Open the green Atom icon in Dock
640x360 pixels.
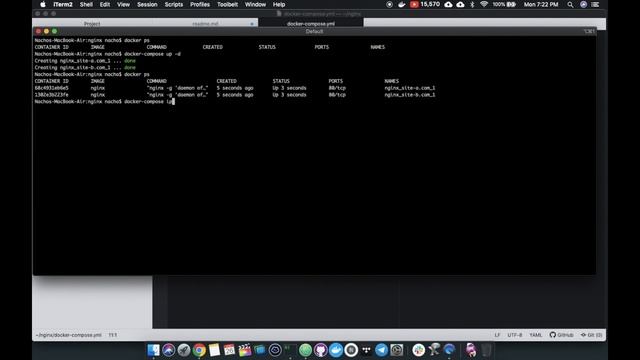coord(305,350)
